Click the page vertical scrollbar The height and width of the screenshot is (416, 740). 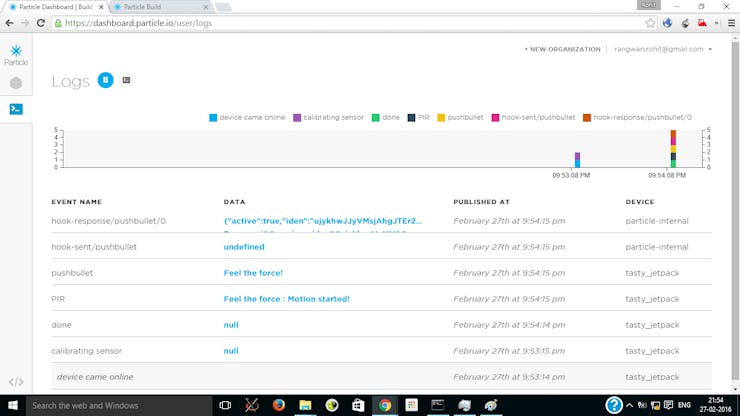(x=735, y=210)
